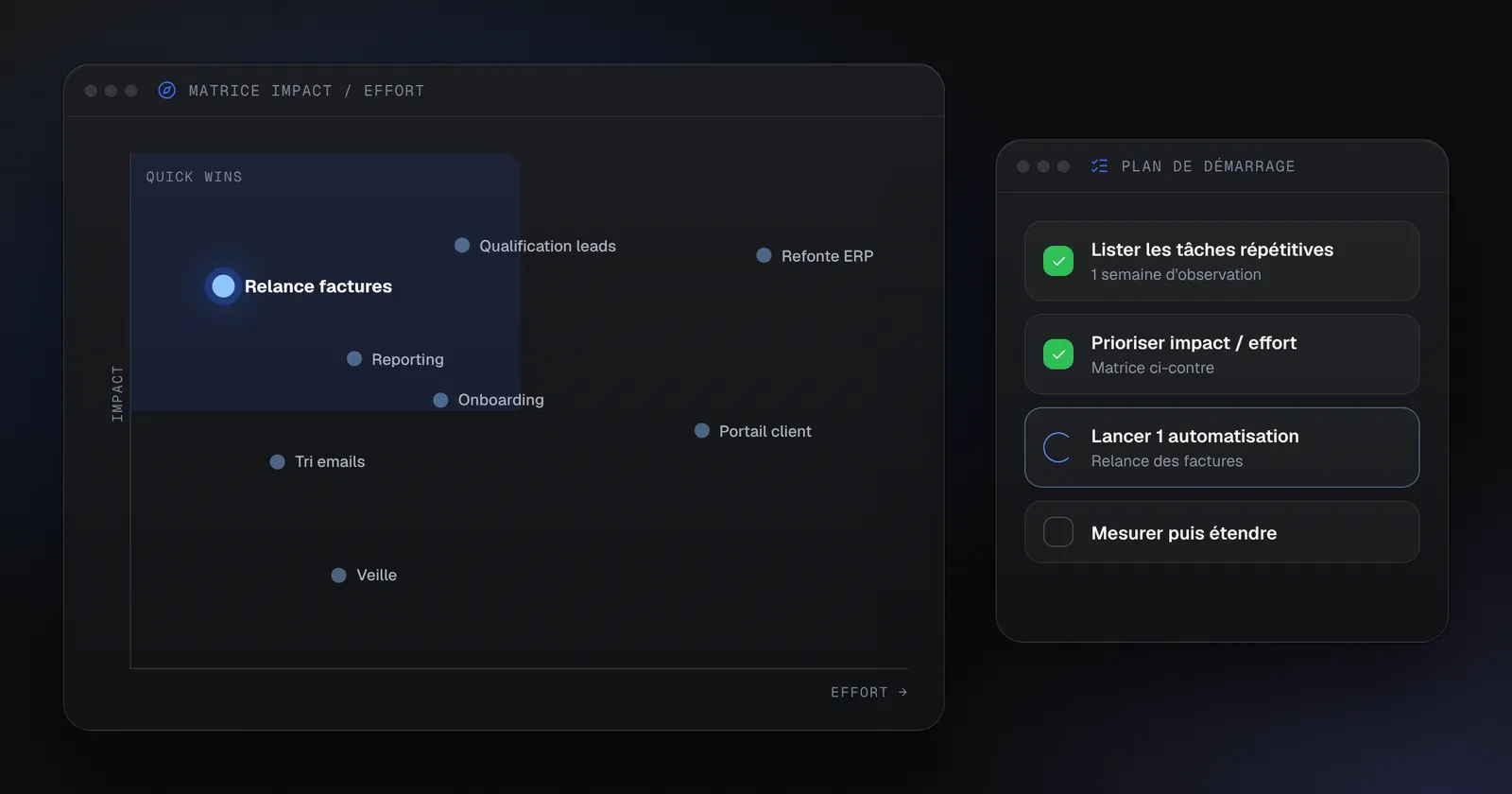Viewport: 1512px width, 794px height.
Task: Select the Relance factures dot in the matrix
Action: click(223, 286)
